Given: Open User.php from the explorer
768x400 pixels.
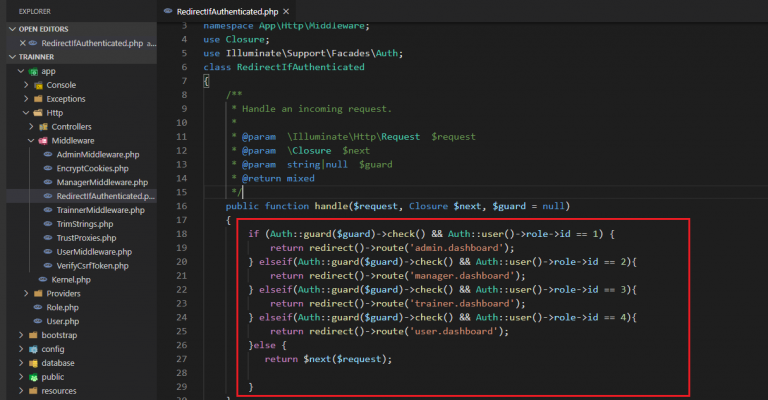Looking at the screenshot, I should (63, 321).
